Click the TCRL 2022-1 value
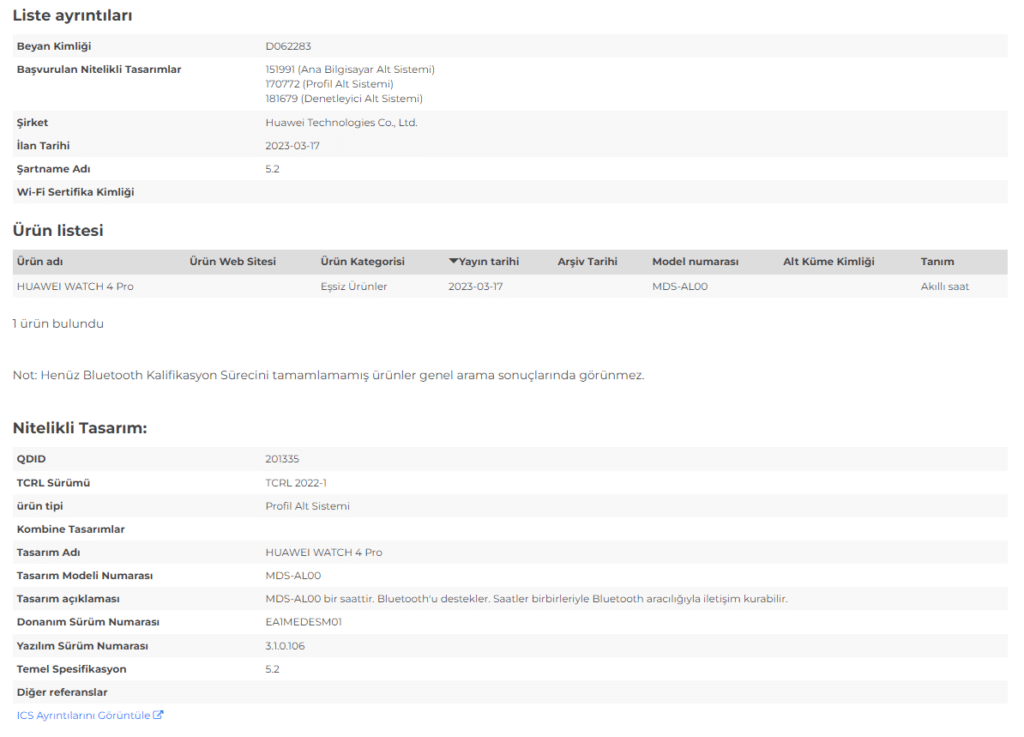 [296, 483]
